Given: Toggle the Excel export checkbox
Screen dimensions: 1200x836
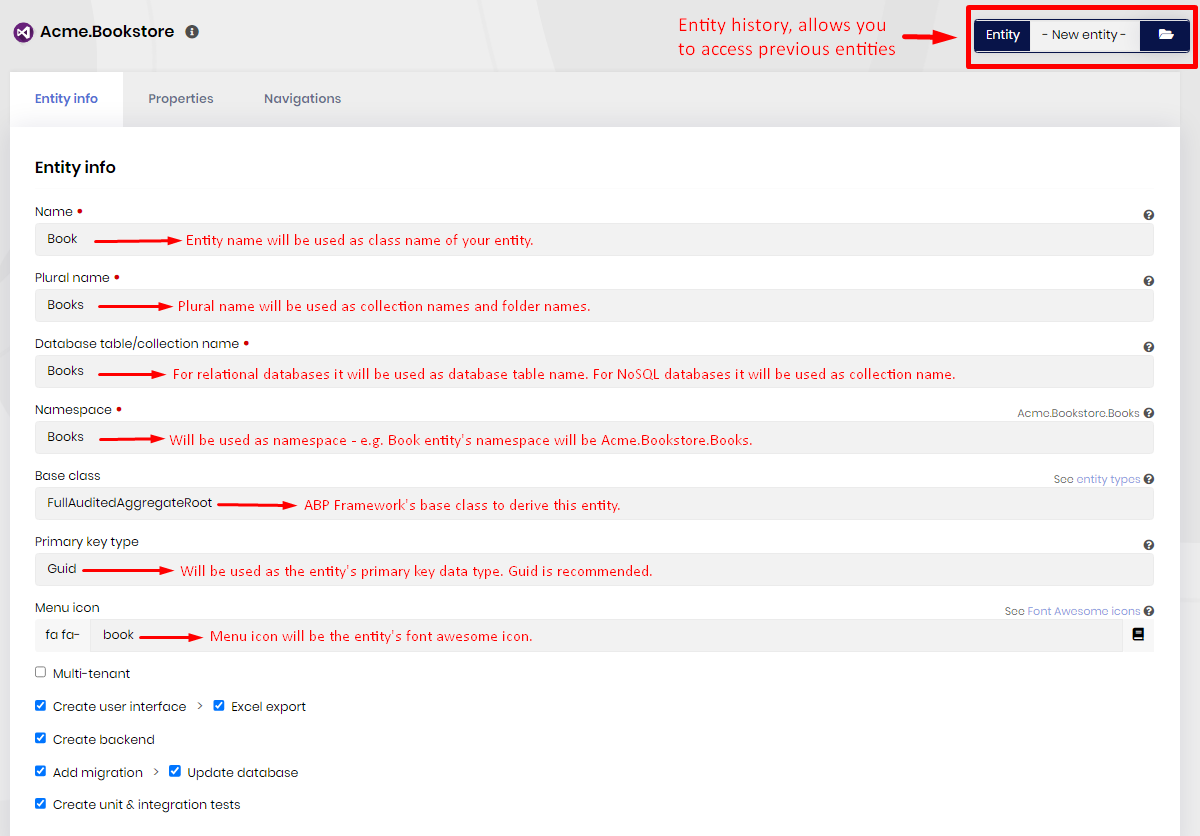Looking at the screenshot, I should coord(219,706).
